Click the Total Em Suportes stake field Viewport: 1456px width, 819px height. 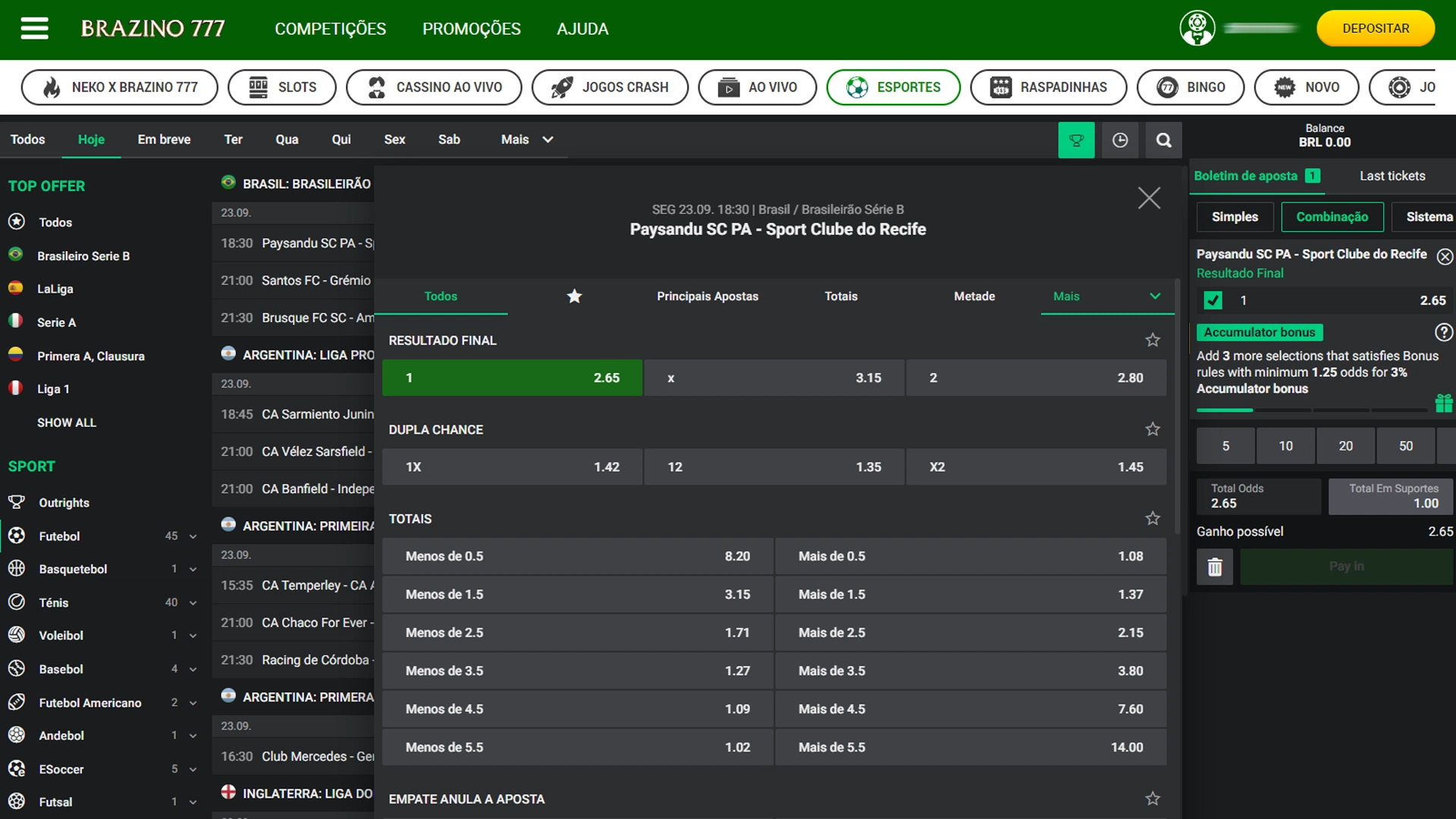point(1391,496)
